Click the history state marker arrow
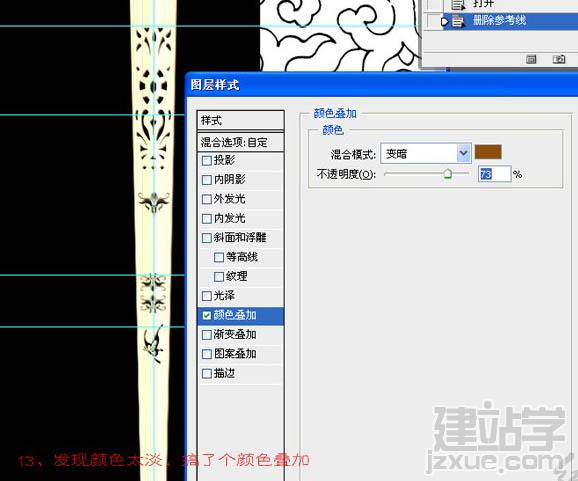Viewport: 578px width, 481px height. pyautogui.click(x=445, y=22)
